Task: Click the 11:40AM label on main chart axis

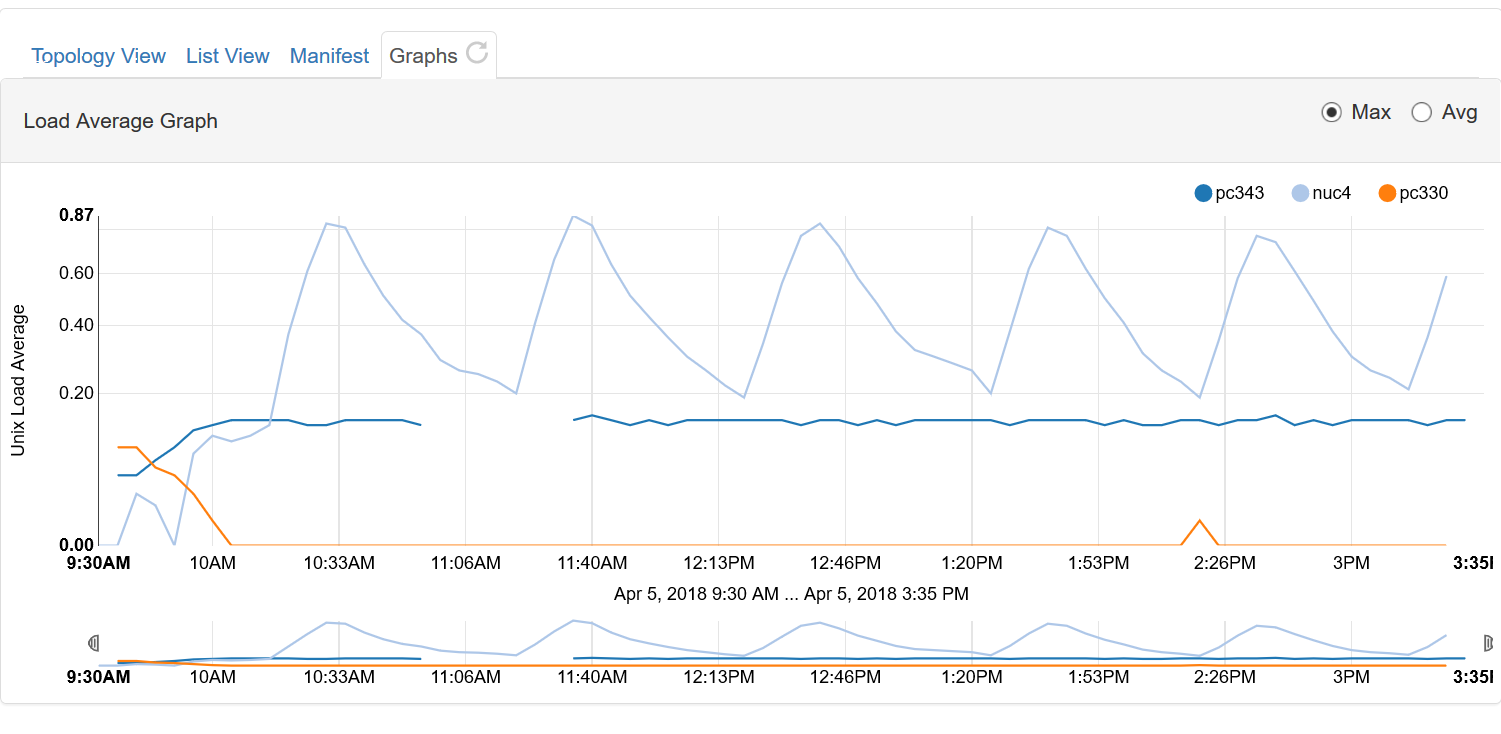Action: (x=592, y=563)
